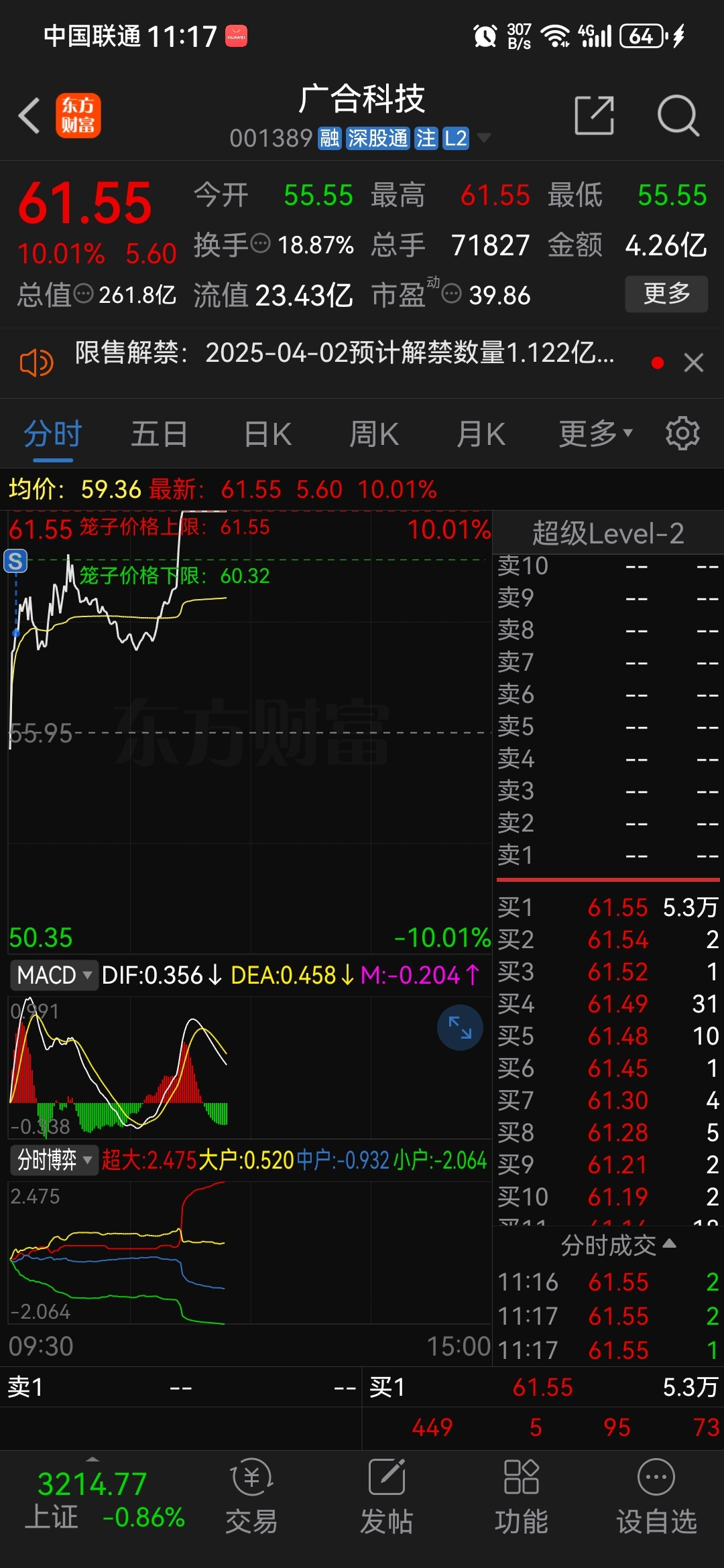
Task: Tap the 注 registration badge
Action: (x=426, y=139)
